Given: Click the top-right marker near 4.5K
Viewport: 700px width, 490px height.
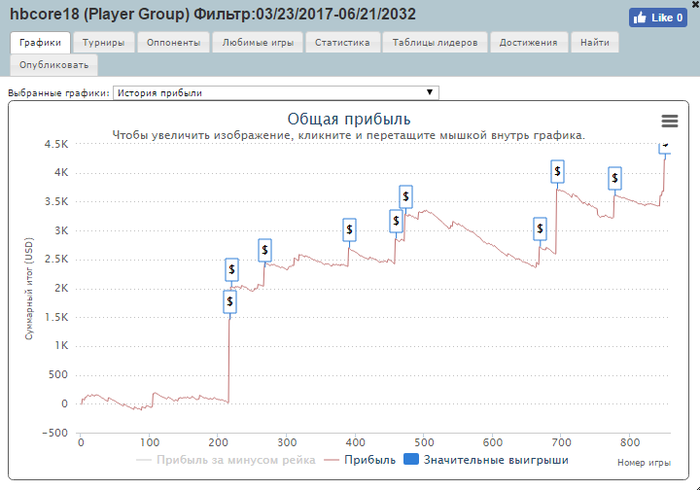Looking at the screenshot, I should coord(665,148).
